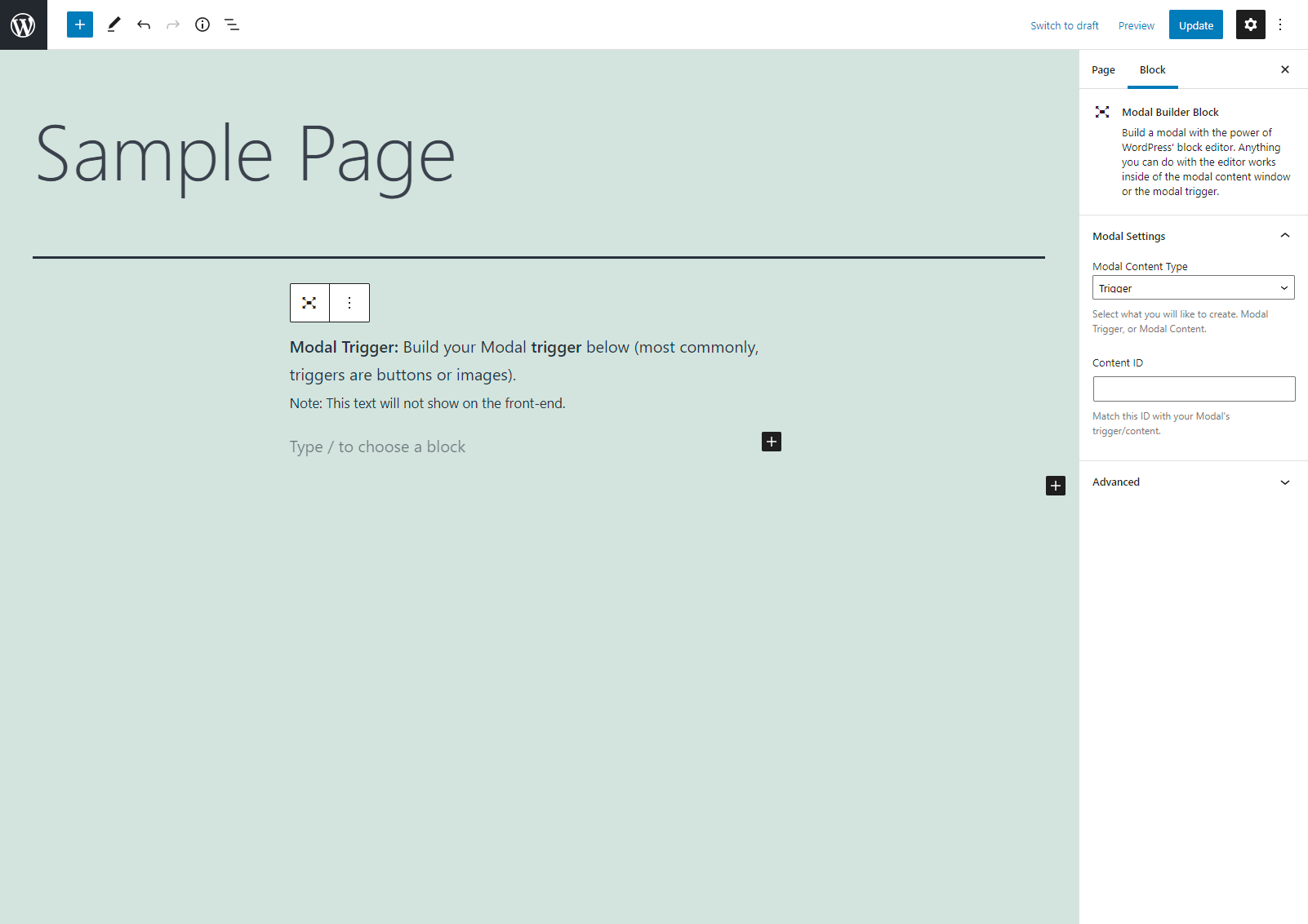The width and height of the screenshot is (1308, 924).
Task: Select the Block tab
Action: tap(1152, 69)
